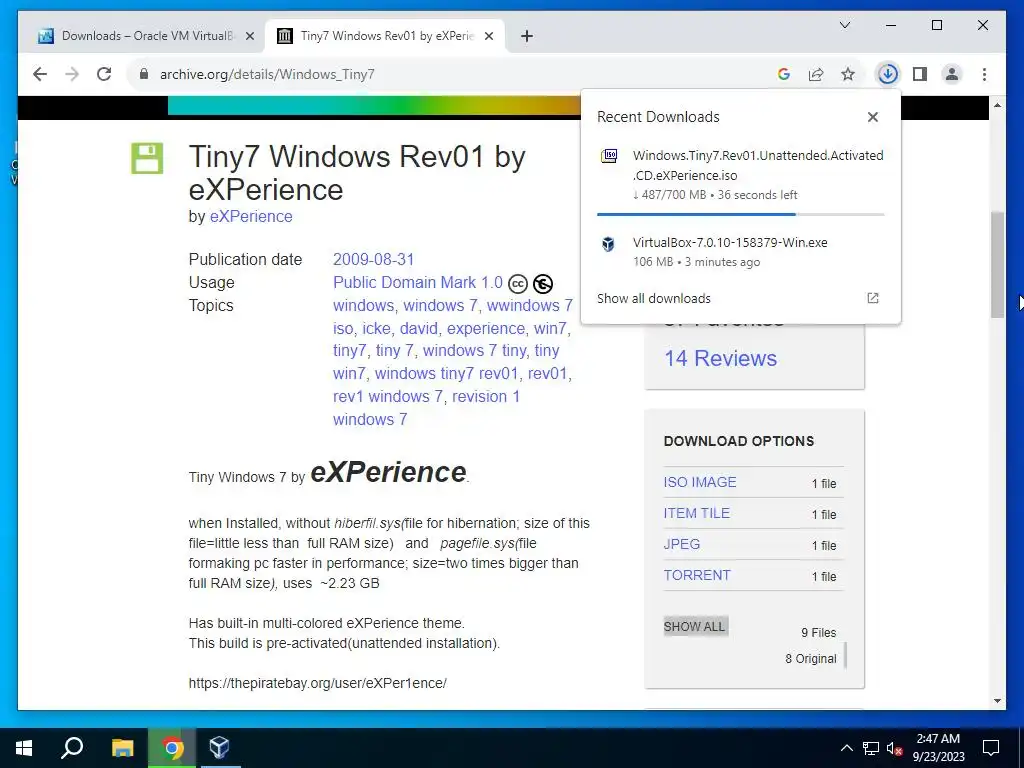Go back using the browser back arrow
1024x768 pixels.
tap(40, 74)
